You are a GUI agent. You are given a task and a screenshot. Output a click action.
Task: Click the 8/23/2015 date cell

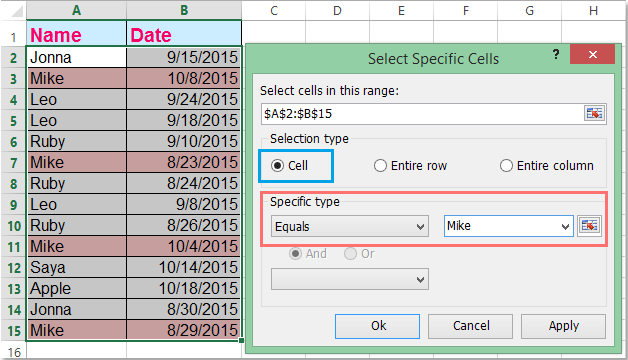pyautogui.click(x=184, y=163)
